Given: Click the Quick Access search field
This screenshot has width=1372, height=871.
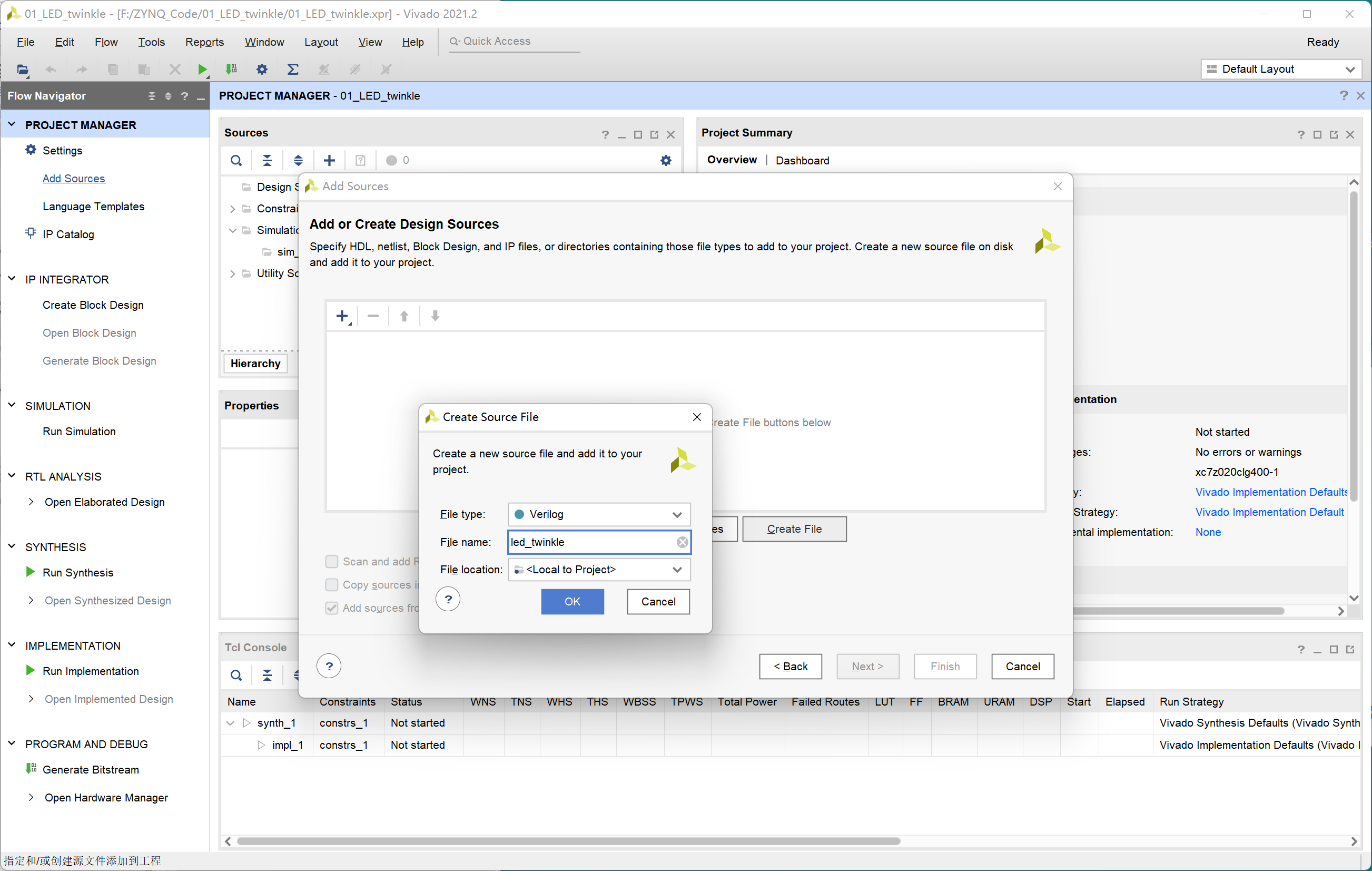Looking at the screenshot, I should point(514,41).
